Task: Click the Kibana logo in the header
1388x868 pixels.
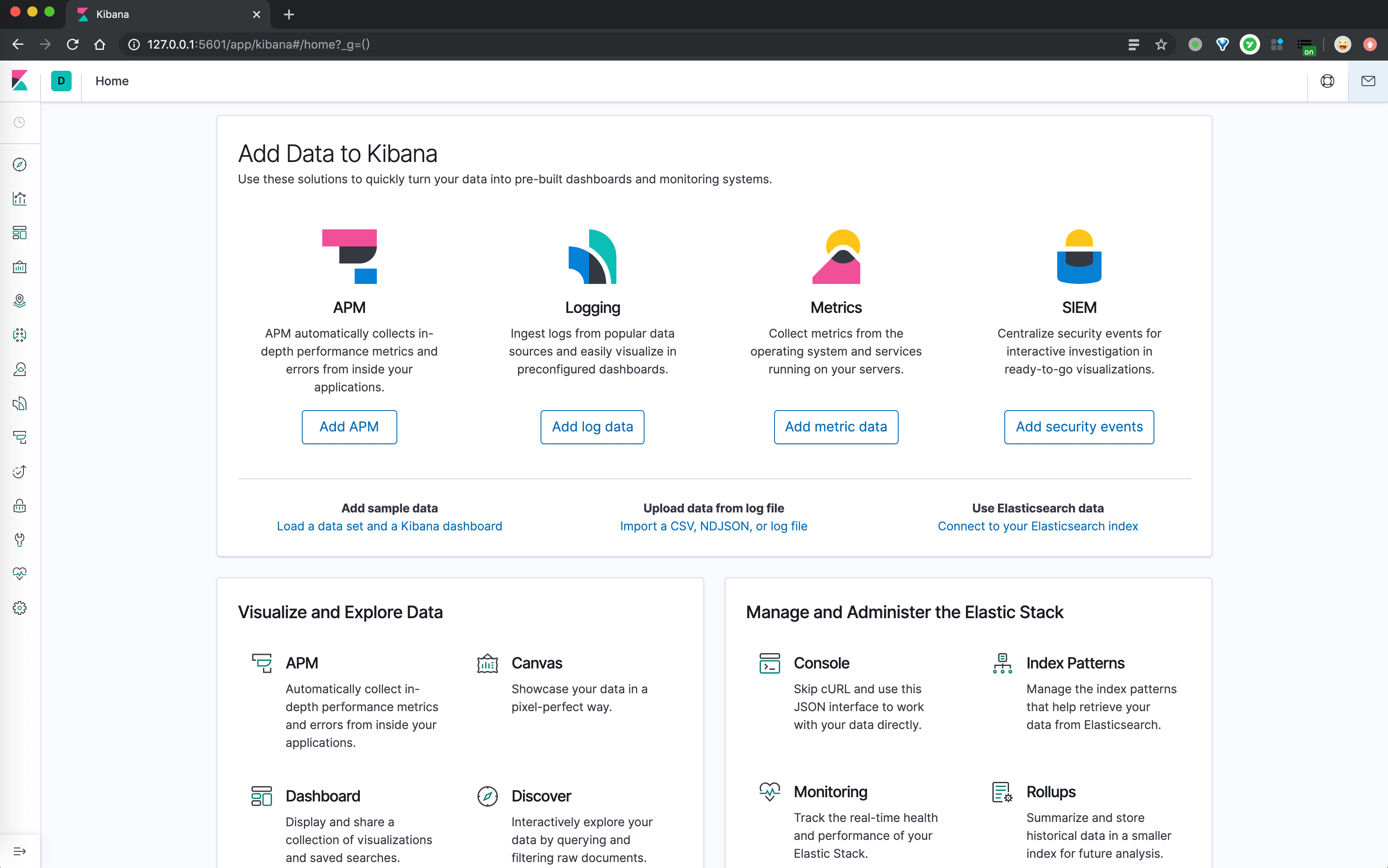Action: 20,81
